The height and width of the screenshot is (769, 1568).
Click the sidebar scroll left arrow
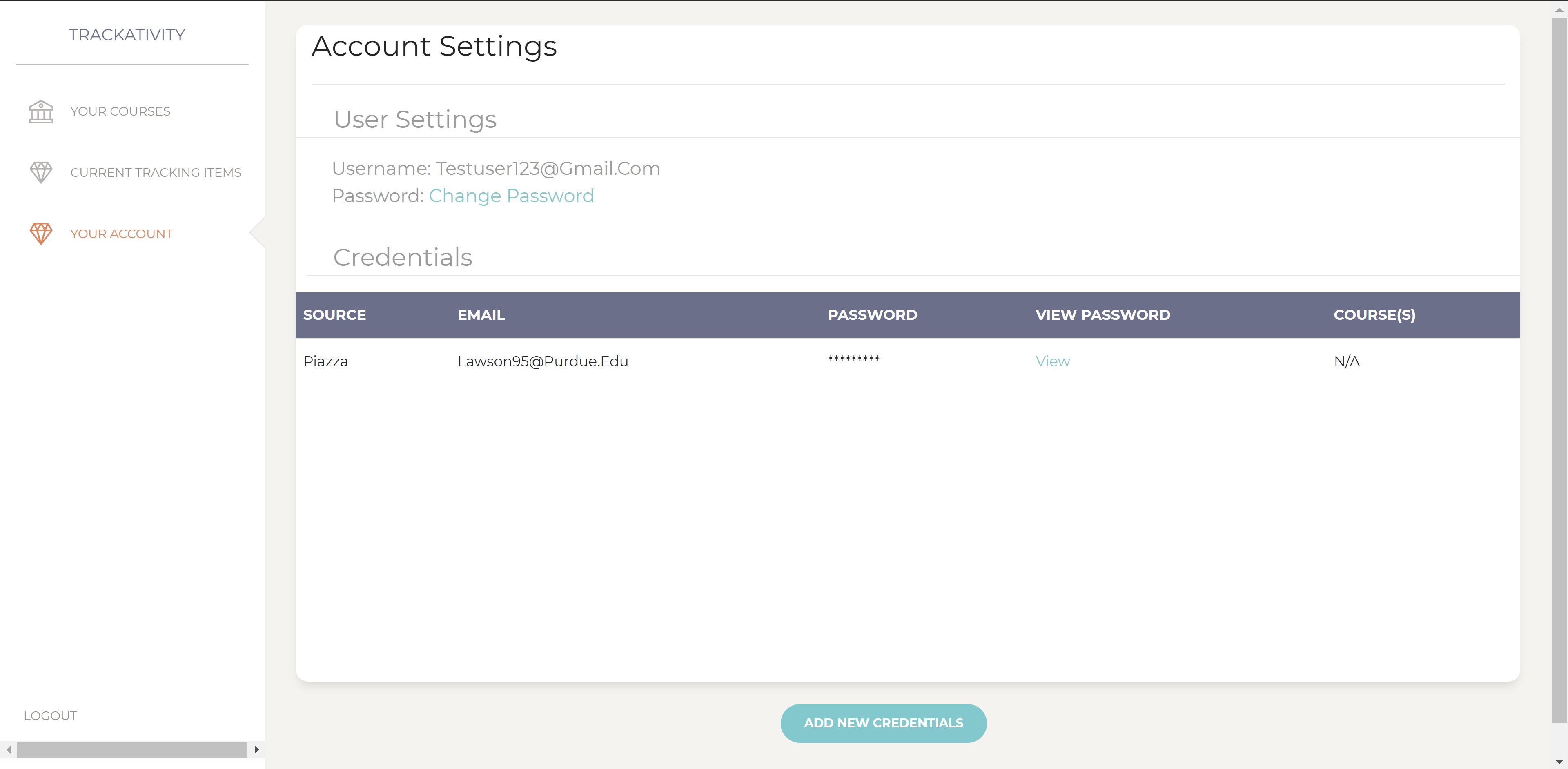click(9, 749)
